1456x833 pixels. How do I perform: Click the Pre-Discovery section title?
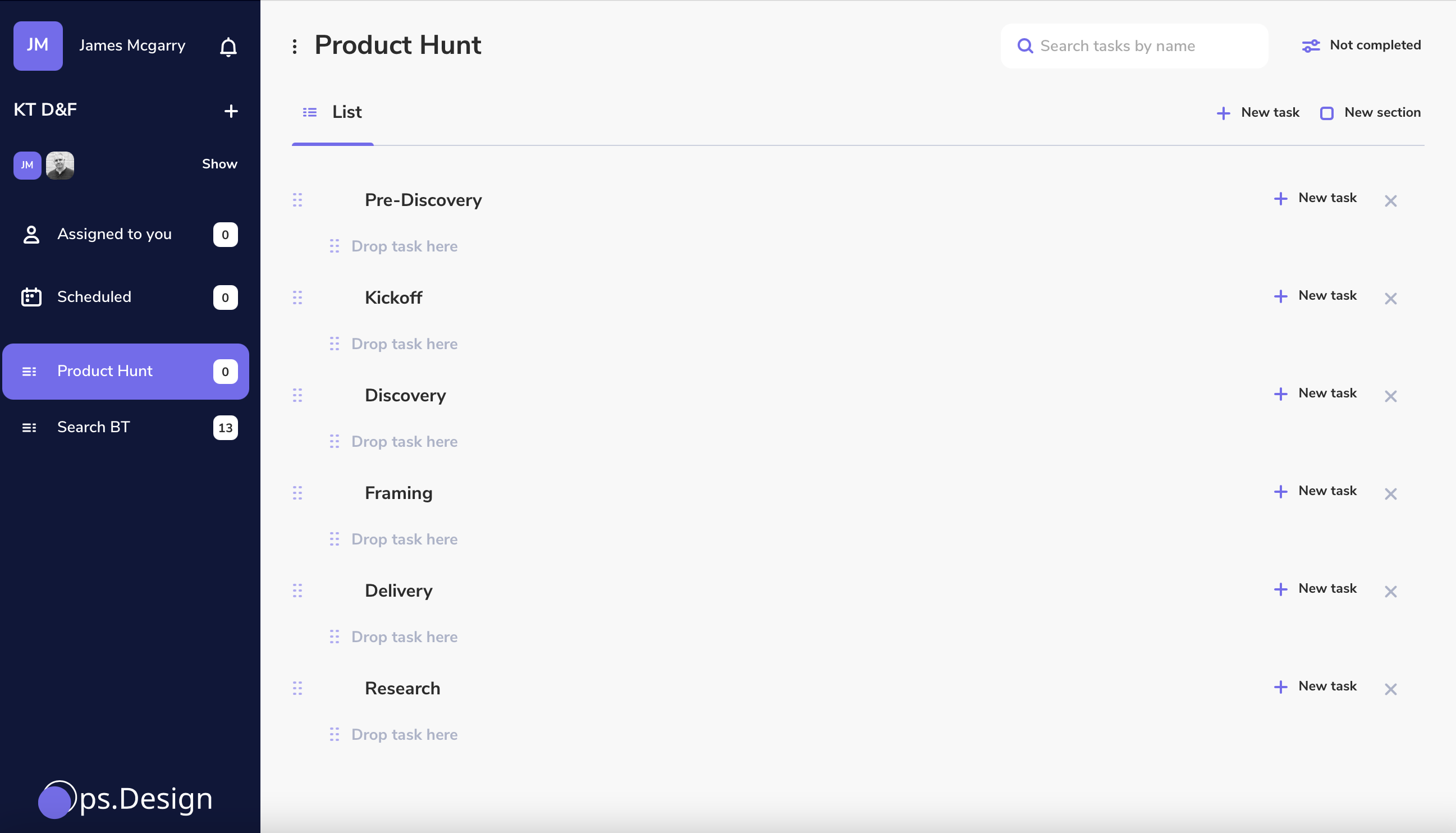423,200
